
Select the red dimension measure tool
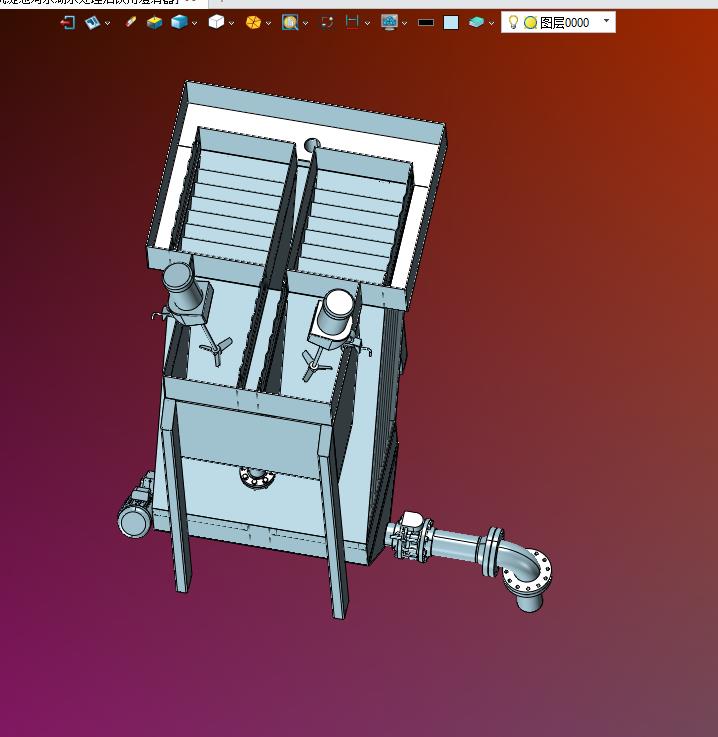pyautogui.click(x=352, y=22)
